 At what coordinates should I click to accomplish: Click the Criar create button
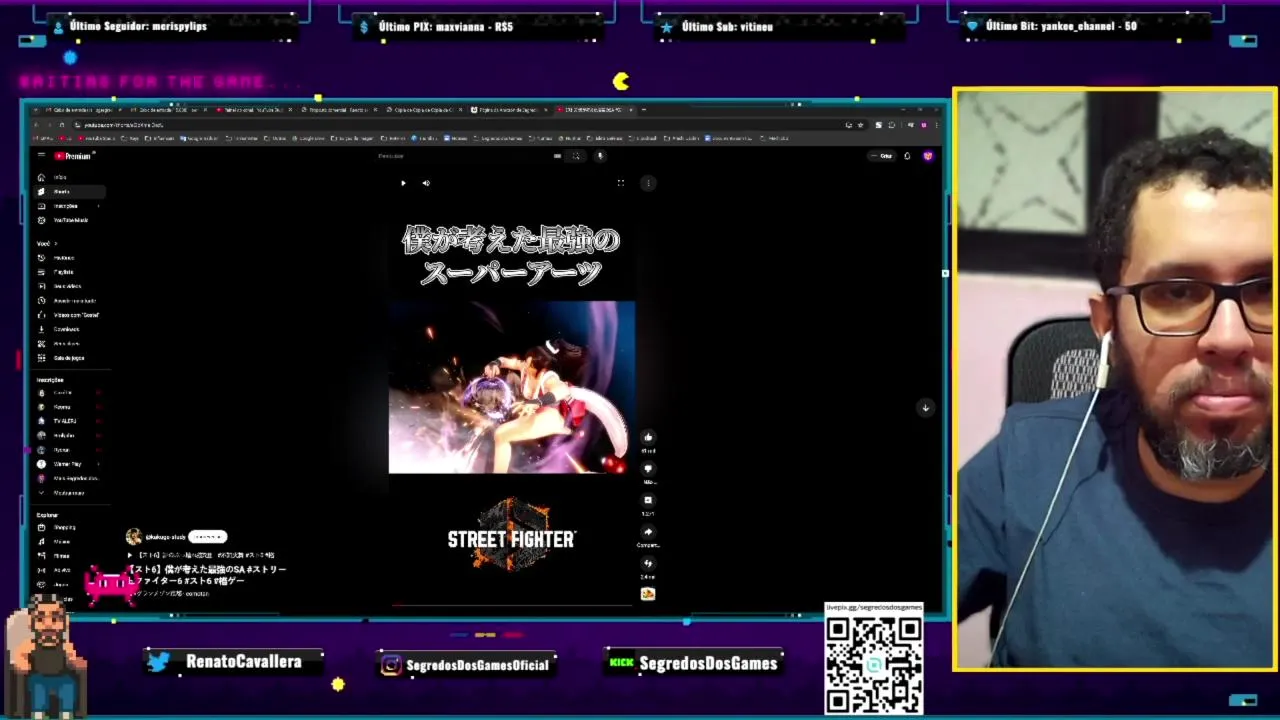point(881,156)
